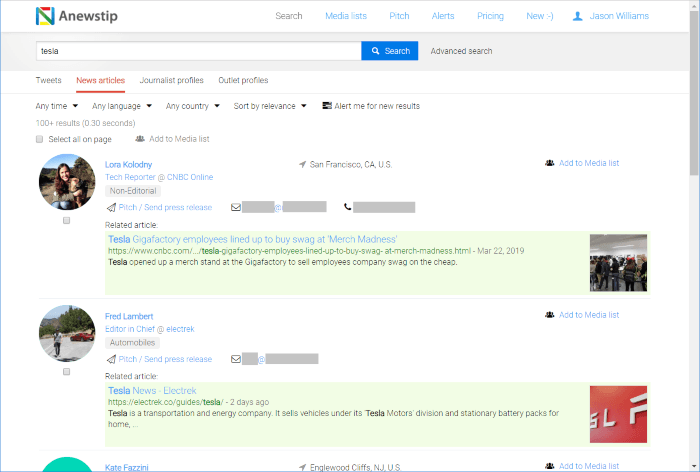Click the Anewstip logo icon
Viewport: 700px width, 472px height.
[45, 16]
